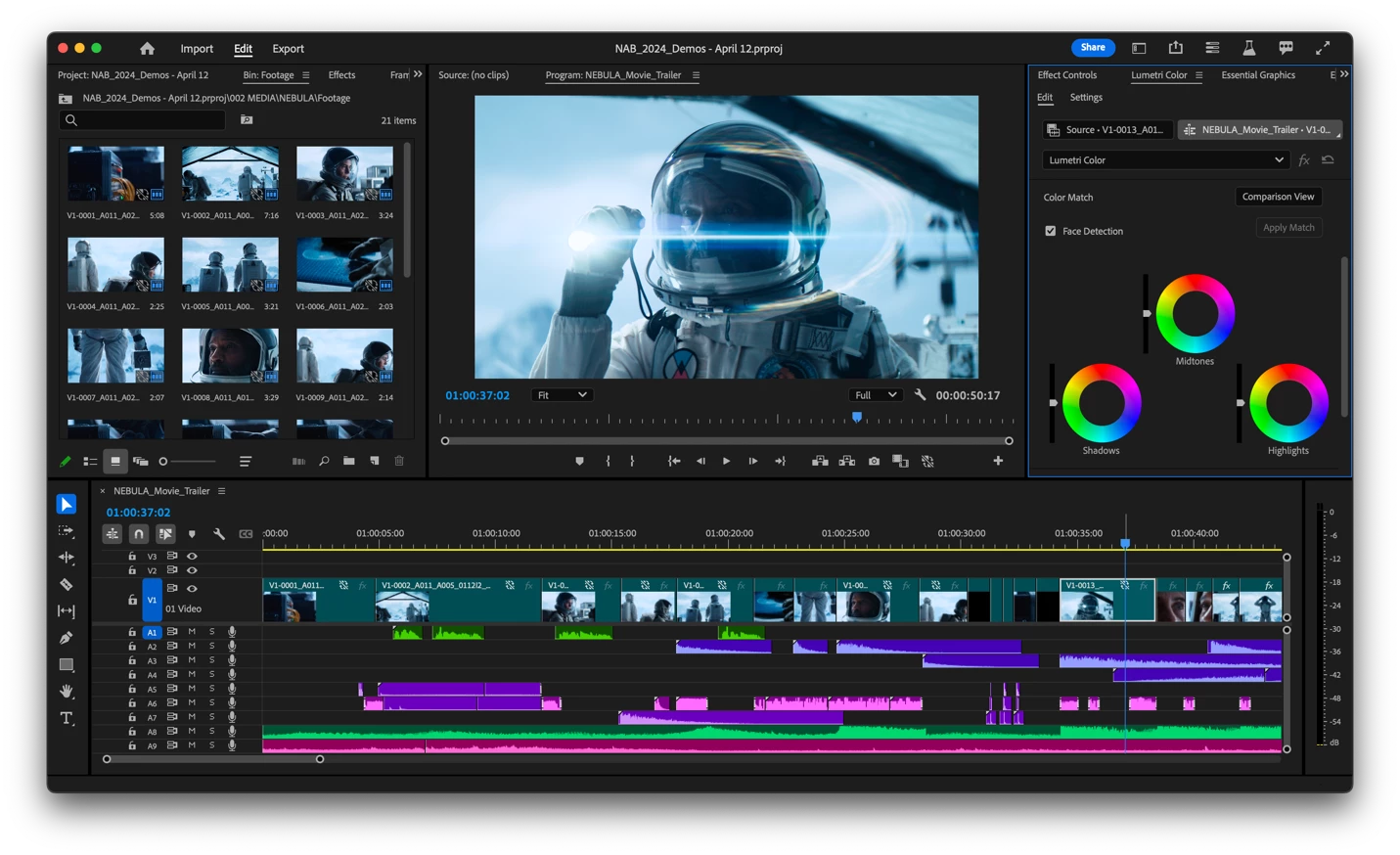Open the Fit zoom level dropdown
1400x855 pixels.
coord(562,395)
